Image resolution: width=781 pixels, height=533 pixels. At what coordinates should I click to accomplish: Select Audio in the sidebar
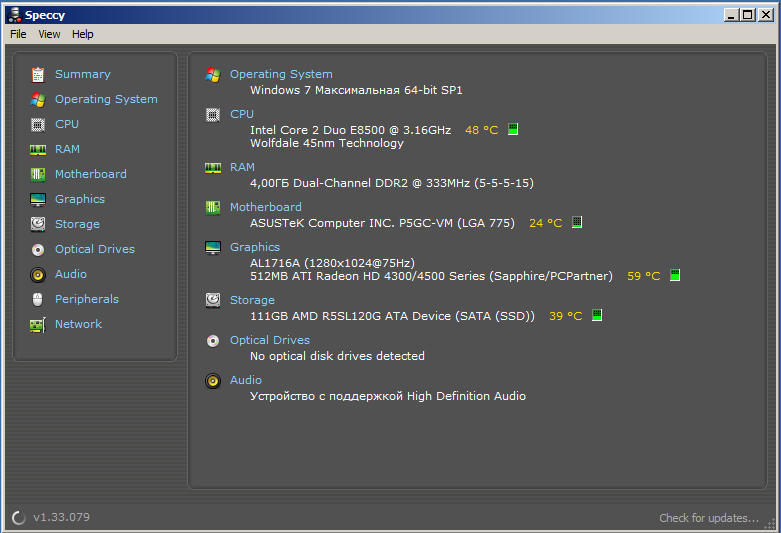(71, 274)
